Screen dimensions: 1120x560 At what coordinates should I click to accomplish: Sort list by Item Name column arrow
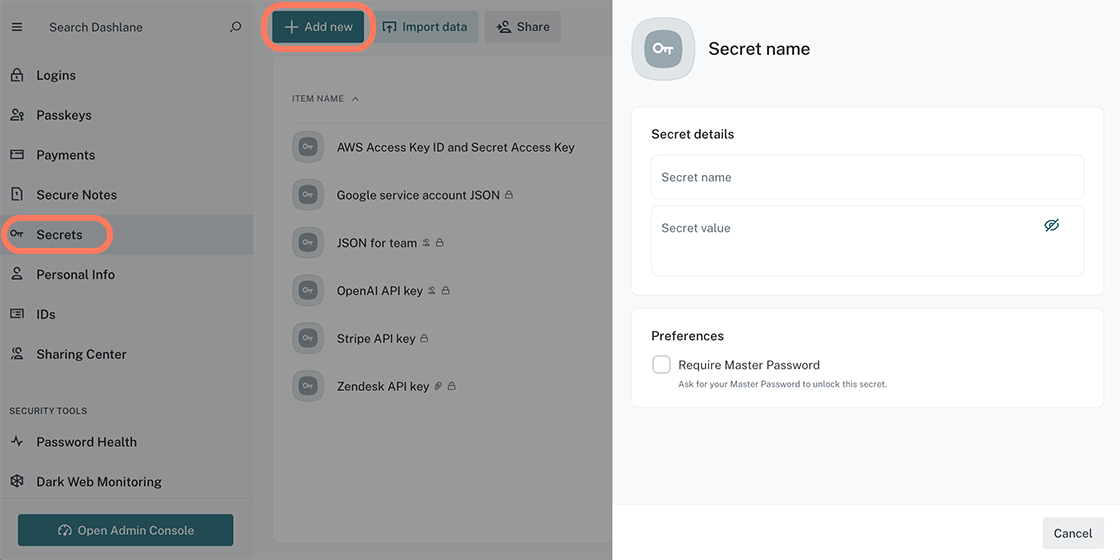(x=356, y=99)
